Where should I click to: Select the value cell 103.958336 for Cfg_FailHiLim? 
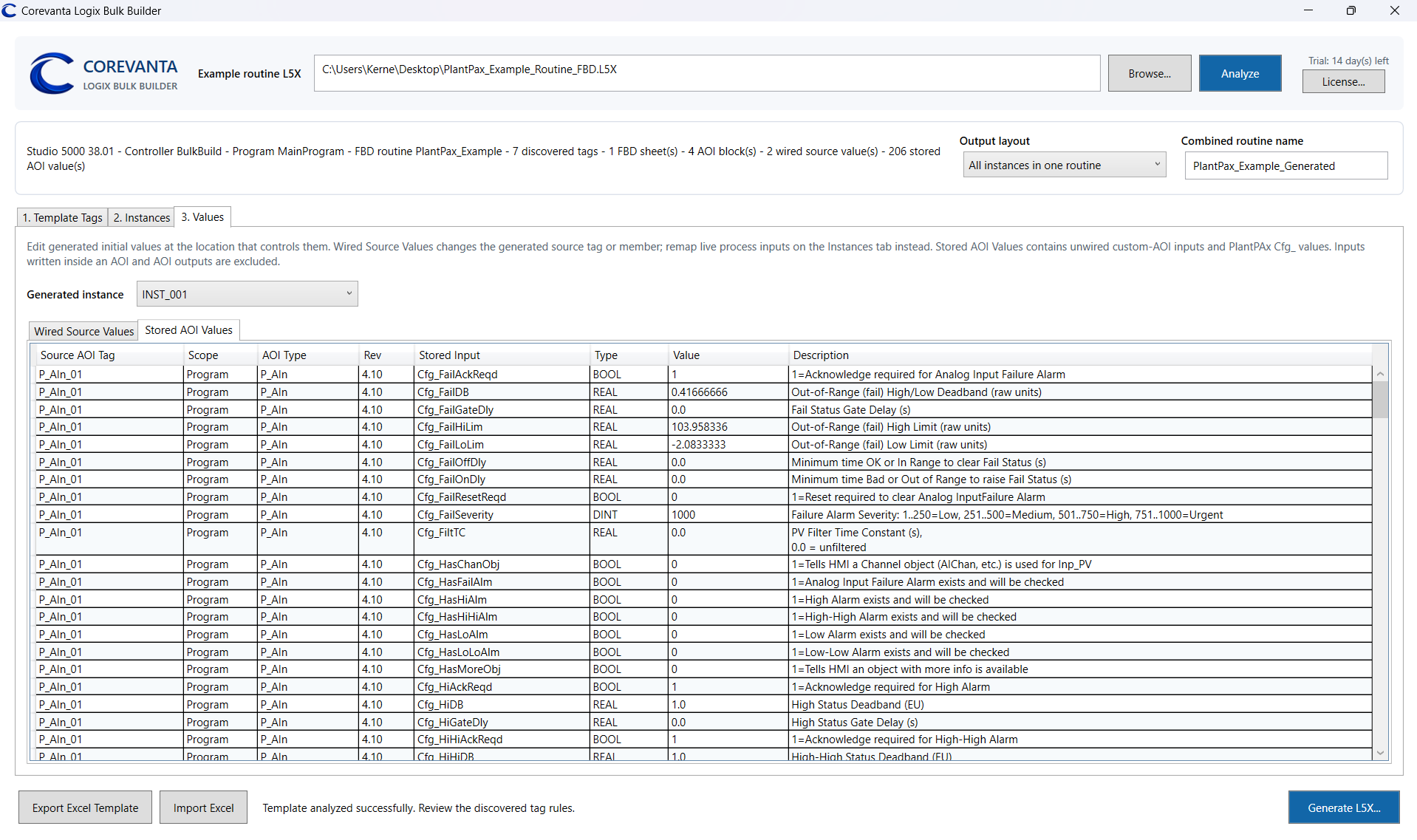[x=728, y=426]
